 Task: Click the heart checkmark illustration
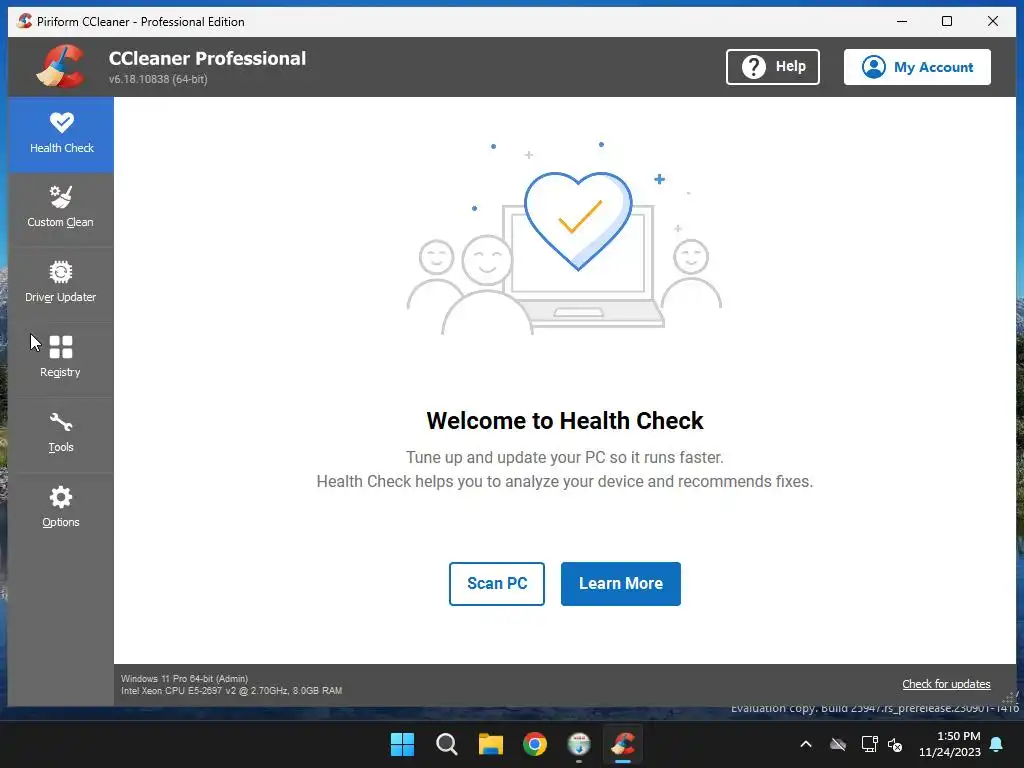coord(578,221)
